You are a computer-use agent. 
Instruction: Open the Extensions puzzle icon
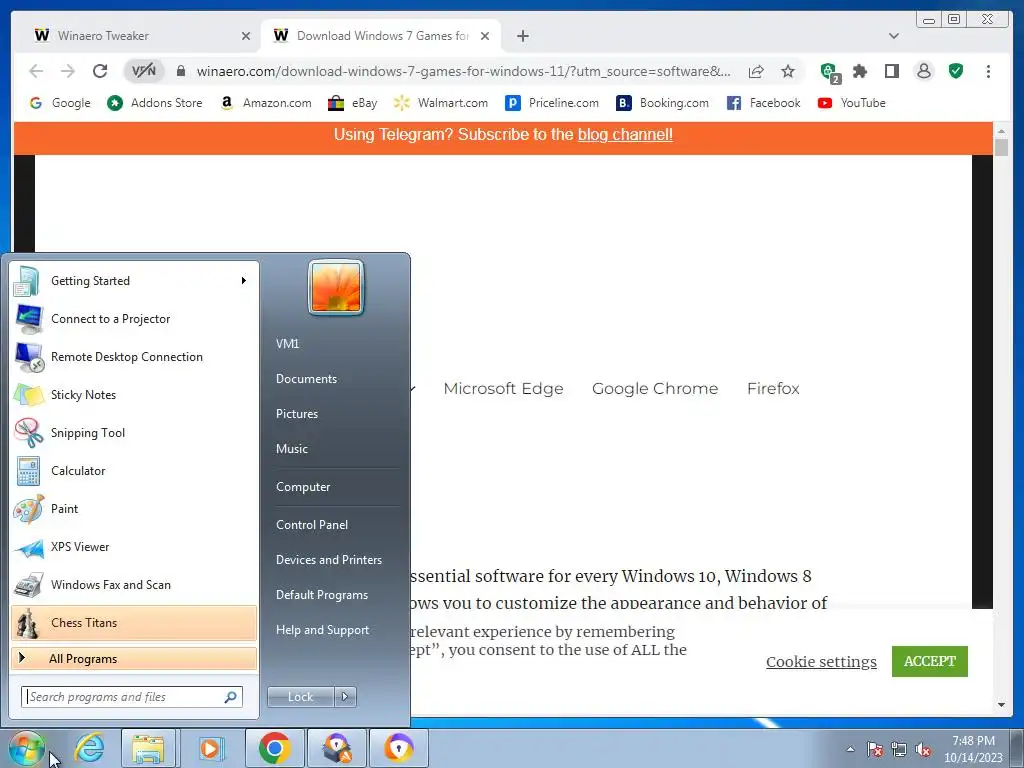[x=860, y=71]
